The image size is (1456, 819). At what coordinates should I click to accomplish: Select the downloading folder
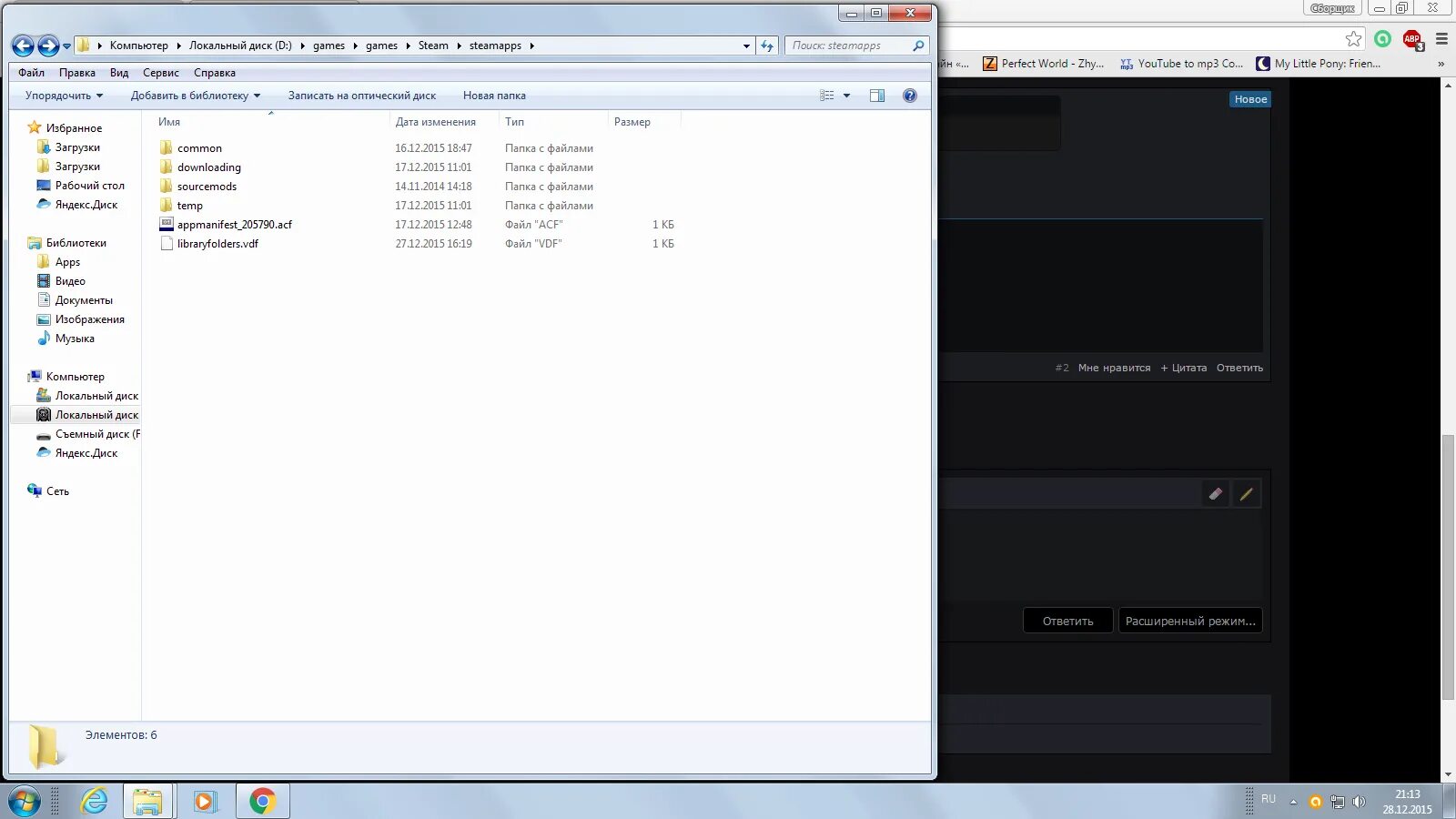coord(209,167)
